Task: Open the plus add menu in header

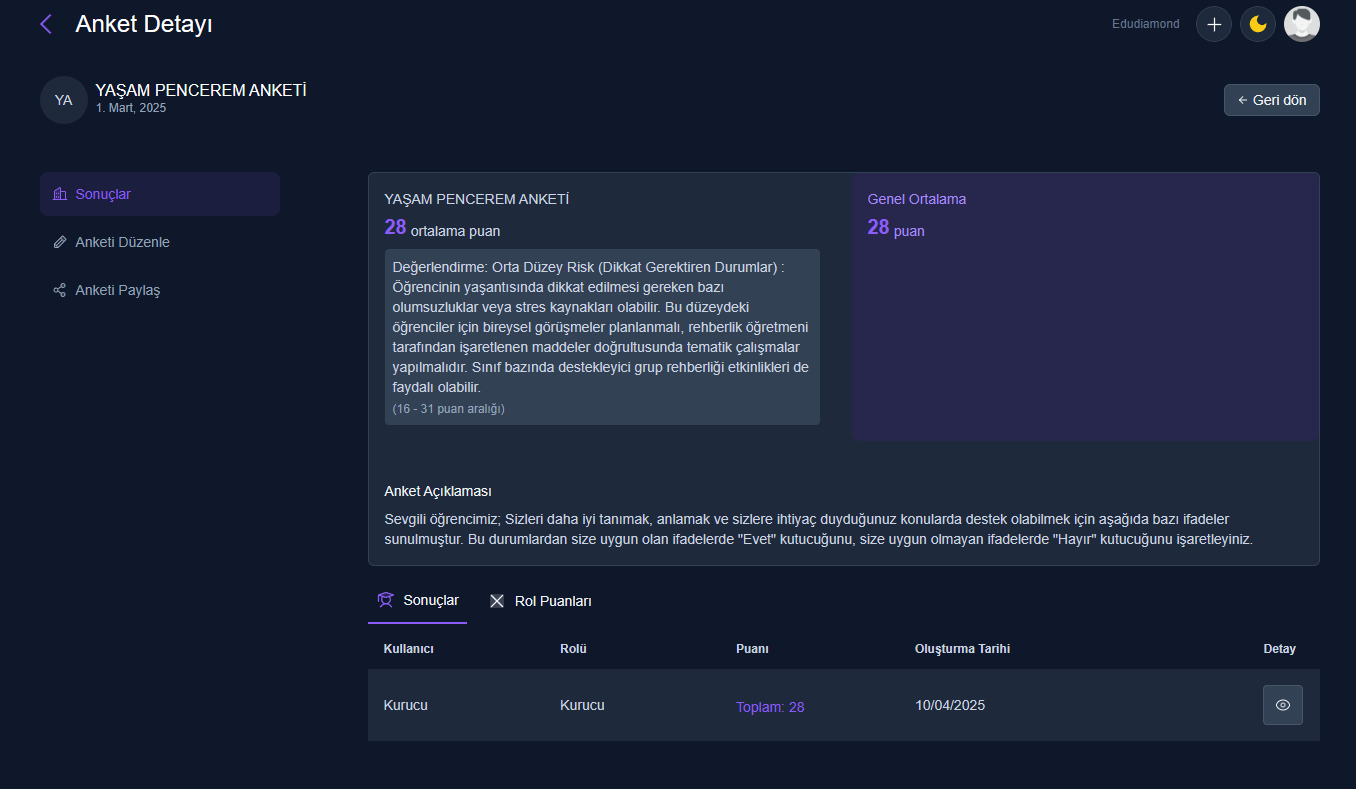Action: coord(1214,24)
